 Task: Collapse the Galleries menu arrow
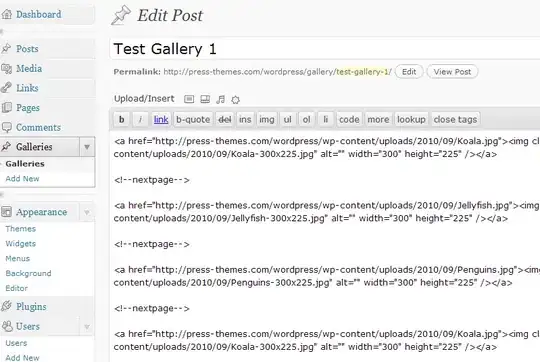87,147
